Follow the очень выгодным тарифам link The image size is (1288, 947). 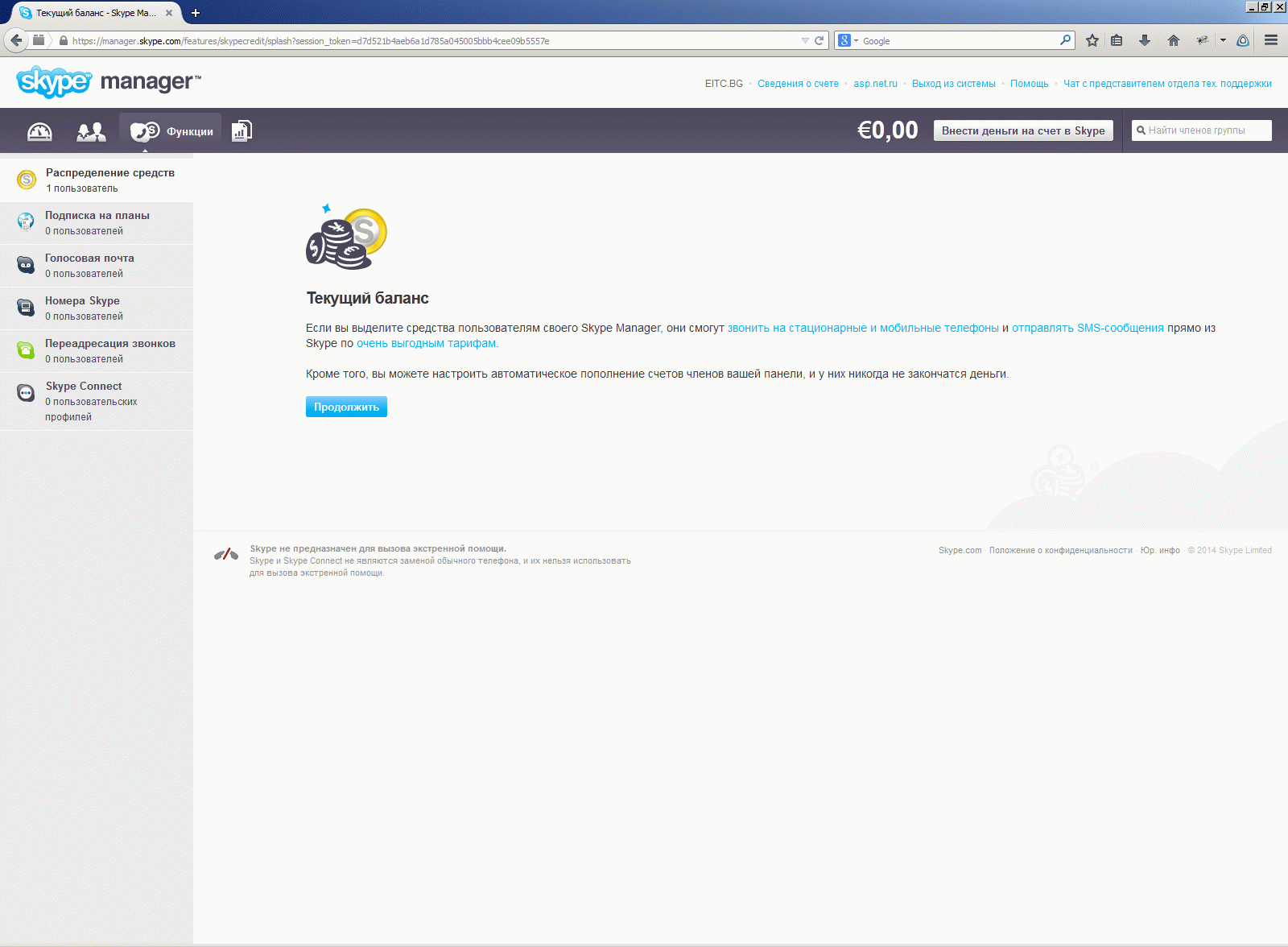point(427,343)
